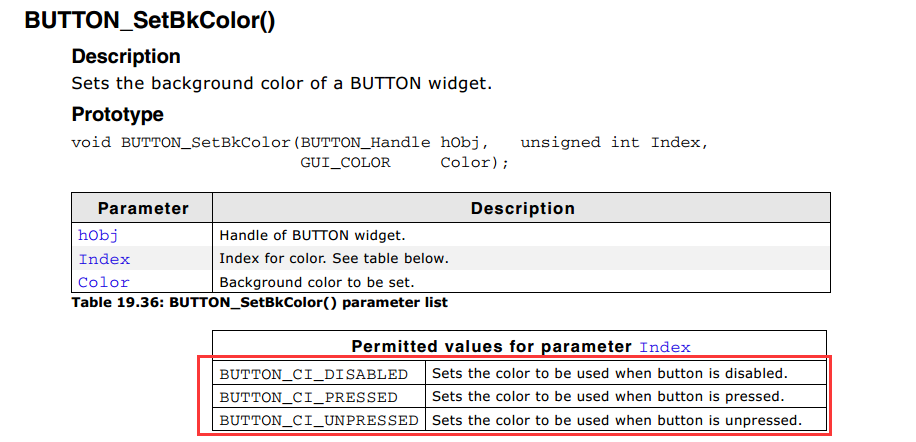Screen dimensions: 916x442
Task: Click the Description column header in table
Action: click(x=523, y=208)
